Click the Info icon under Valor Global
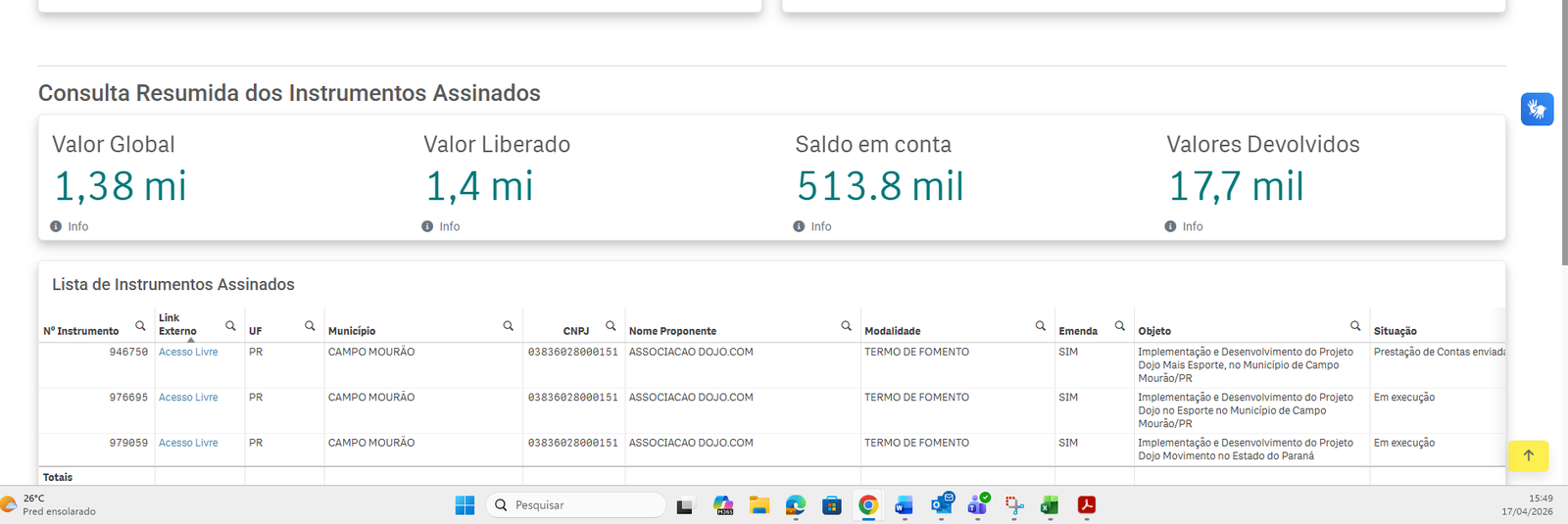The height and width of the screenshot is (524, 1568). (57, 226)
